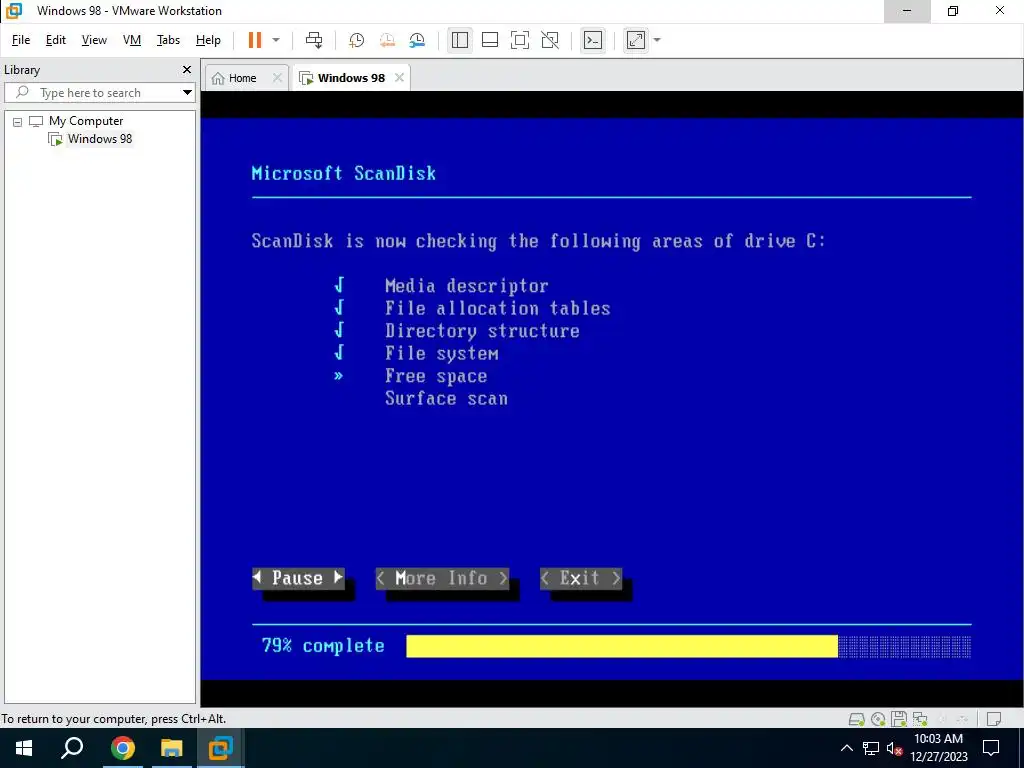
Task: Click the '79% complete' status text
Action: click(x=323, y=646)
